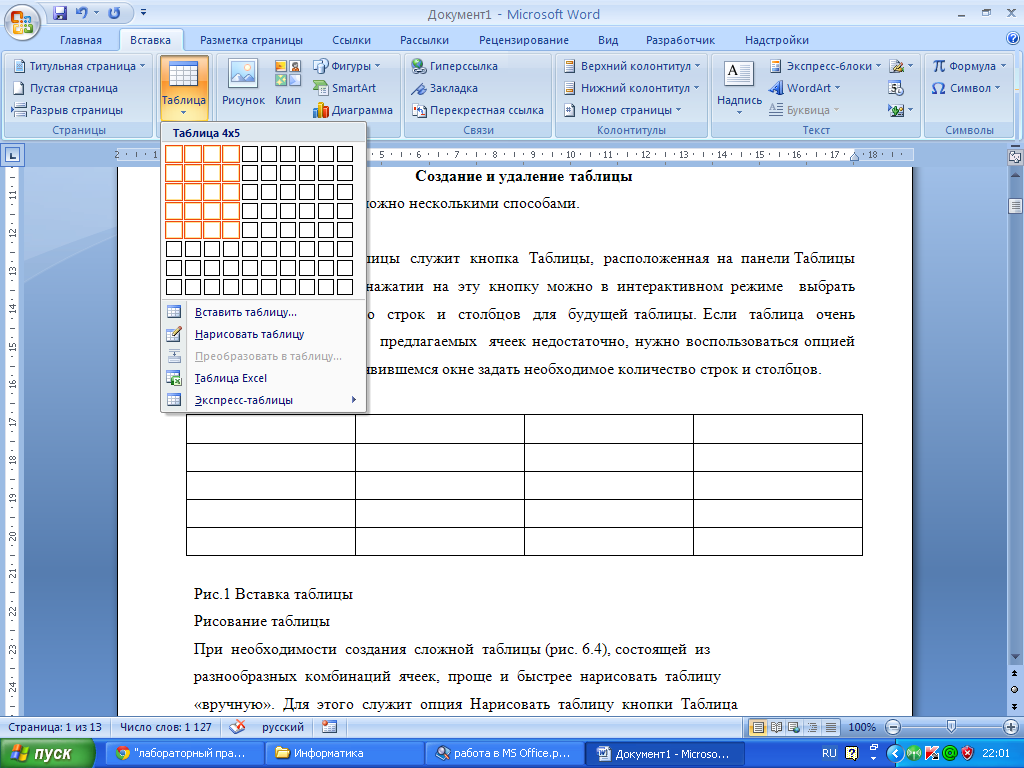Switch to outline view

click(x=812, y=728)
